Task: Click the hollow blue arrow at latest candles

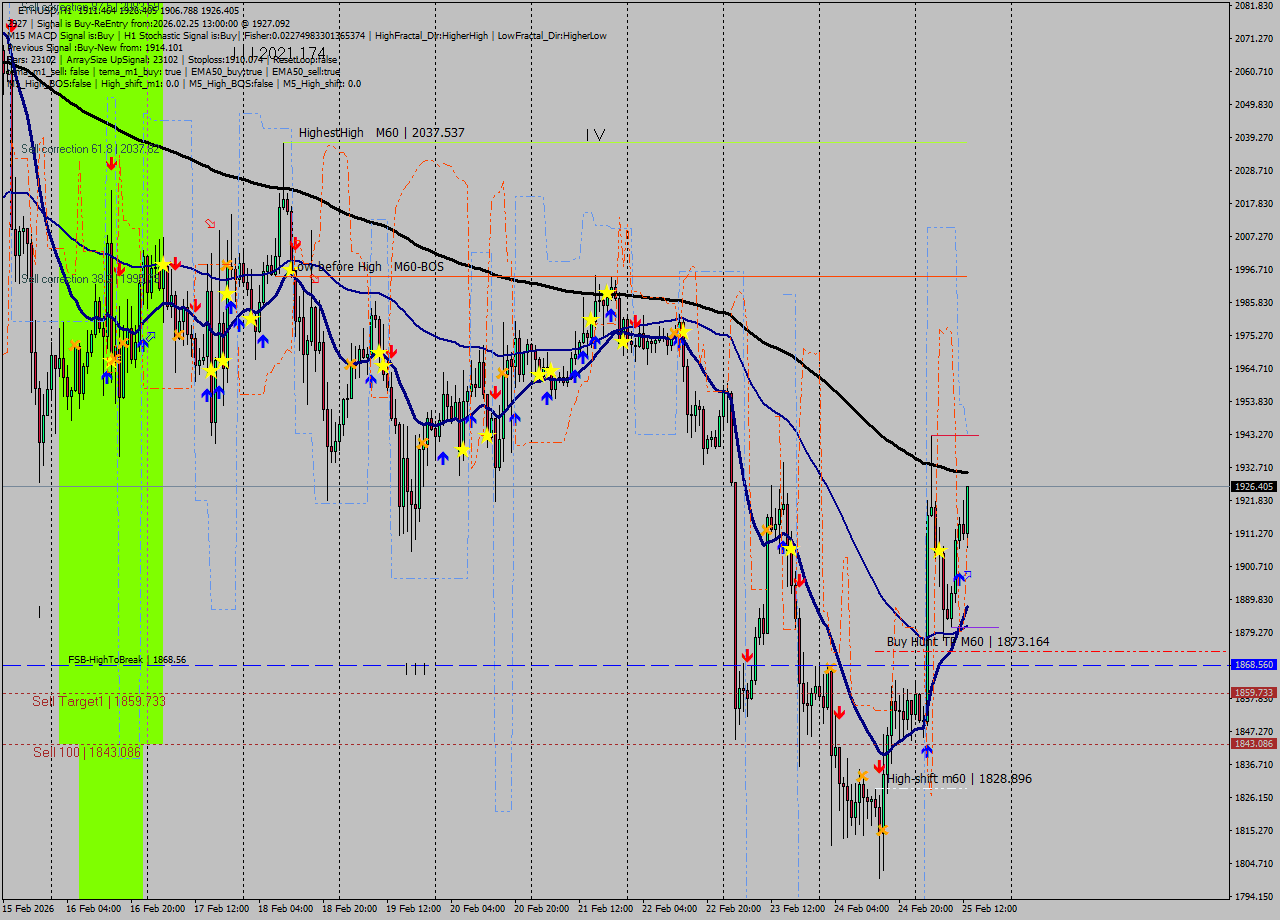Action: click(966, 576)
